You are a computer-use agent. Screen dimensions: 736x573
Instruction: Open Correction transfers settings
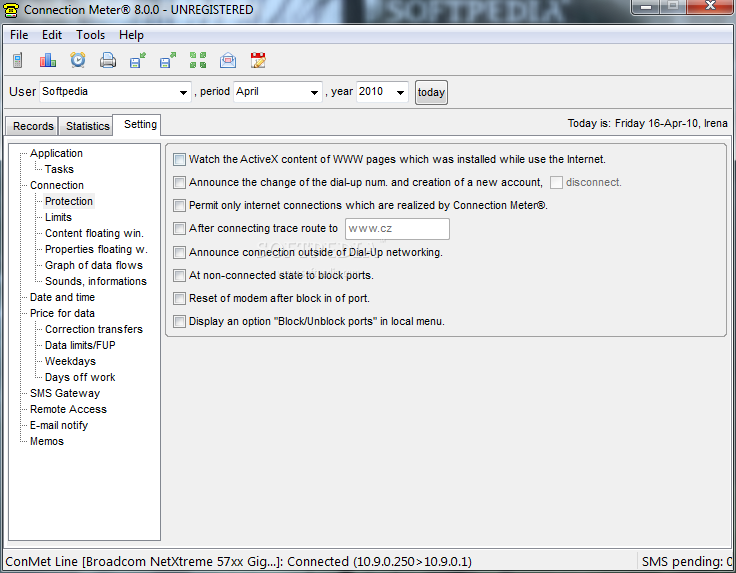tap(94, 329)
